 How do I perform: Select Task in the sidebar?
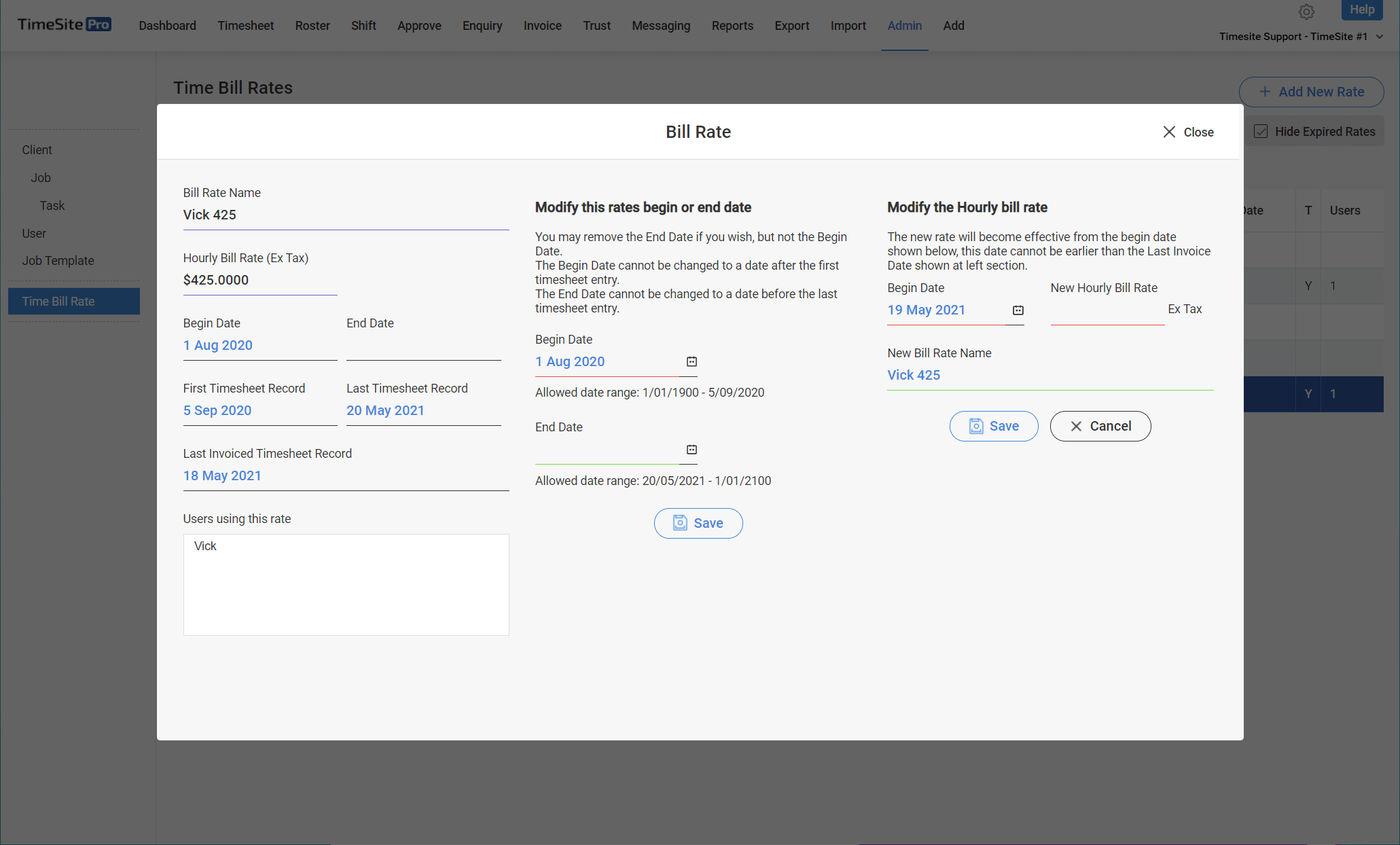pos(52,205)
